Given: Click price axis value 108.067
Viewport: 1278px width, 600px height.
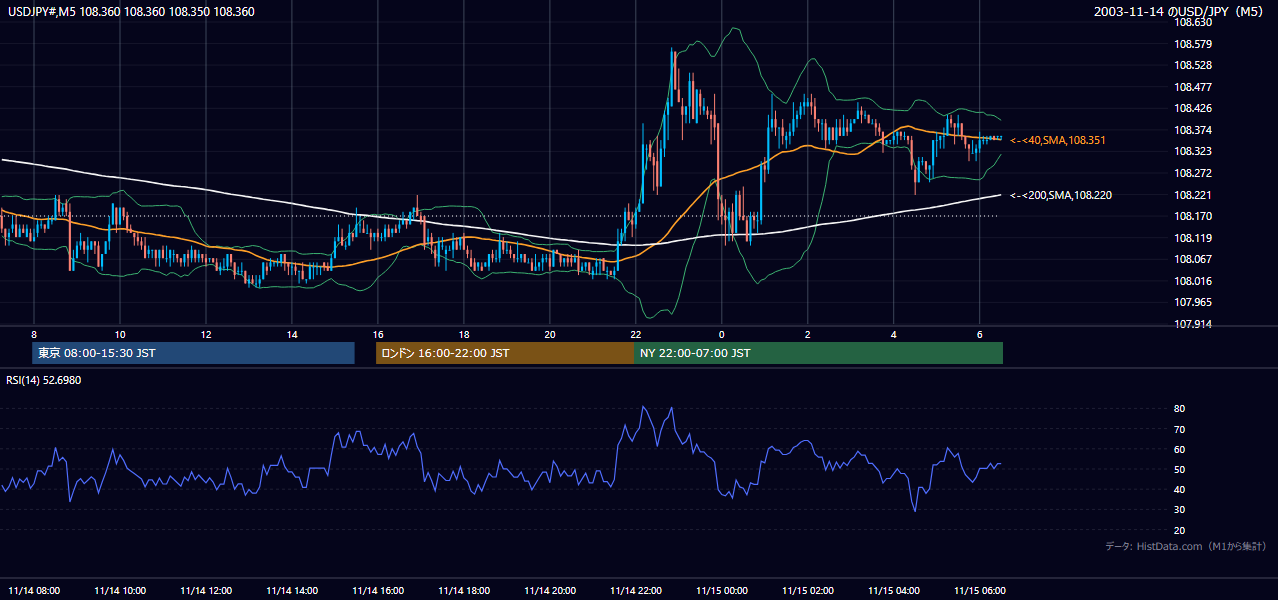Looking at the screenshot, I should click(1193, 259).
